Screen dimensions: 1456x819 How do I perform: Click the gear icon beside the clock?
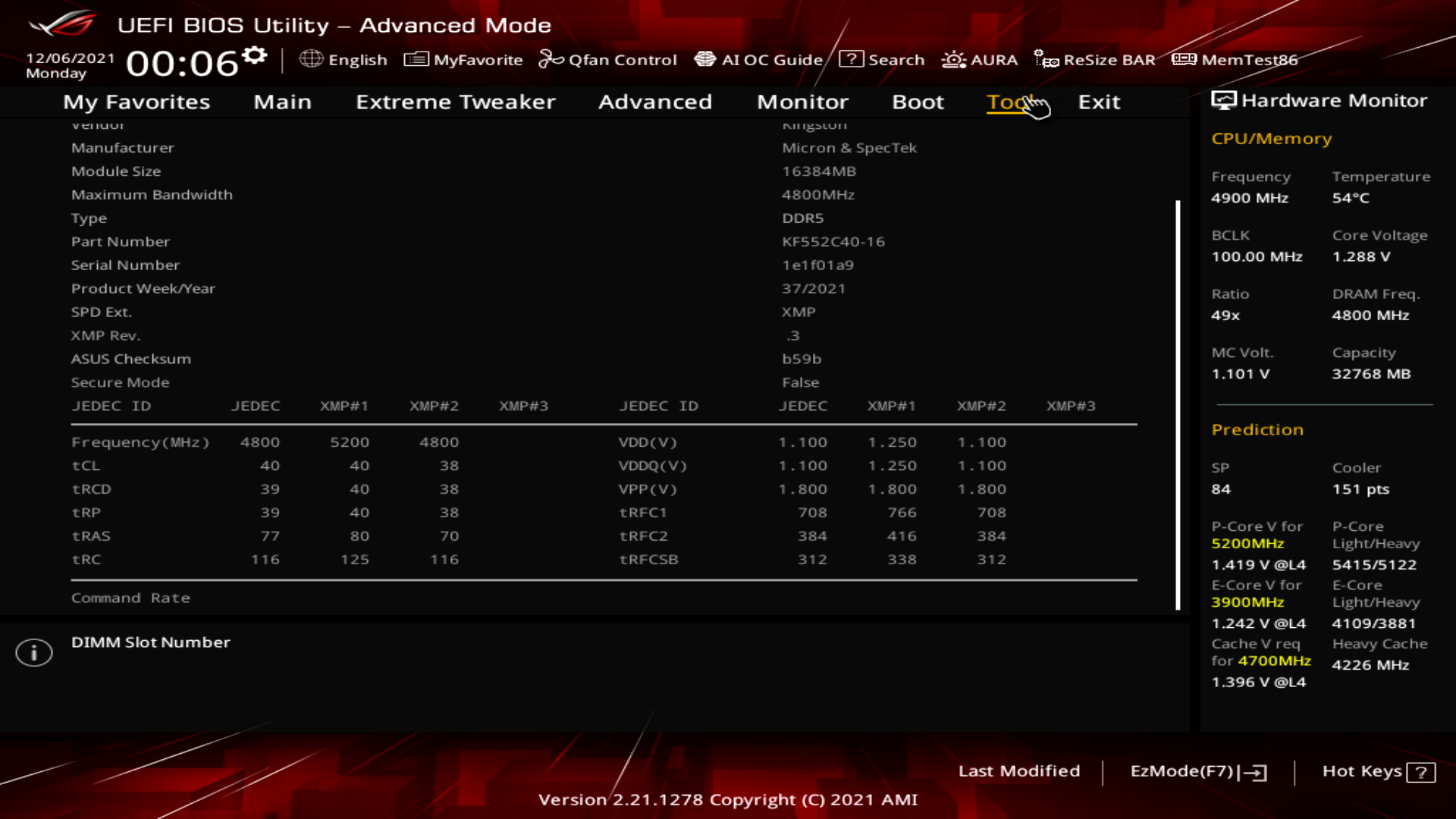coord(255,55)
